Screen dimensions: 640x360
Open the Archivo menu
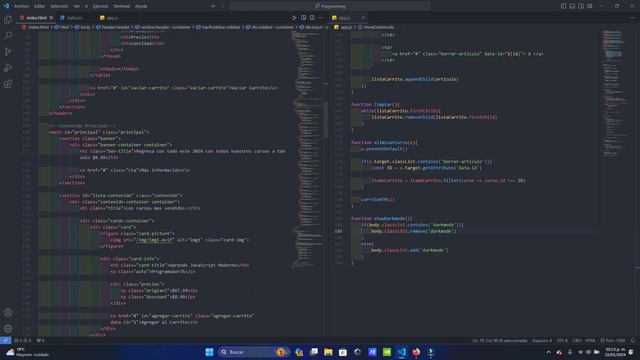pyautogui.click(x=21, y=6)
